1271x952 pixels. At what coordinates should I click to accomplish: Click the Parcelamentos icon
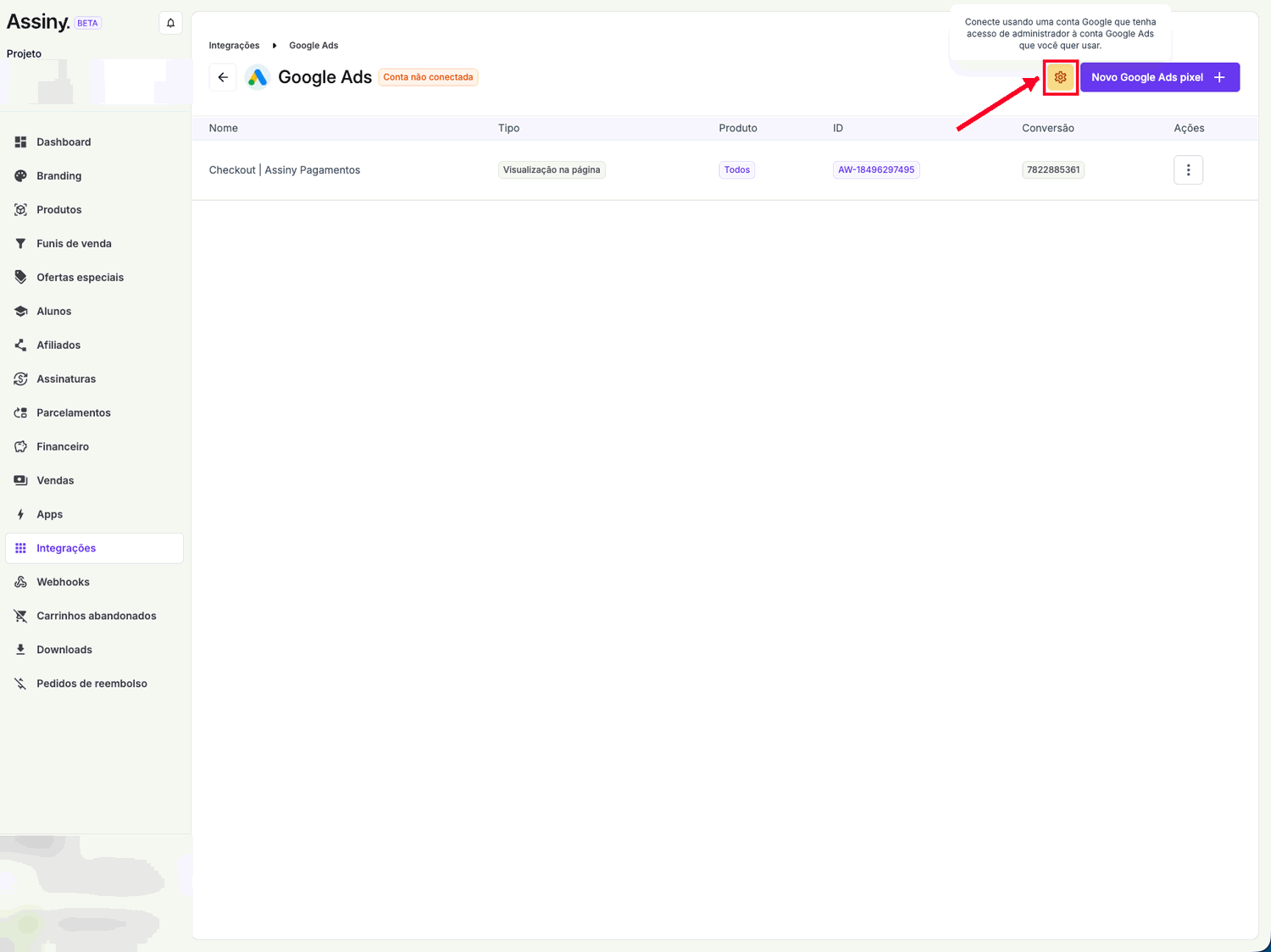click(x=21, y=413)
